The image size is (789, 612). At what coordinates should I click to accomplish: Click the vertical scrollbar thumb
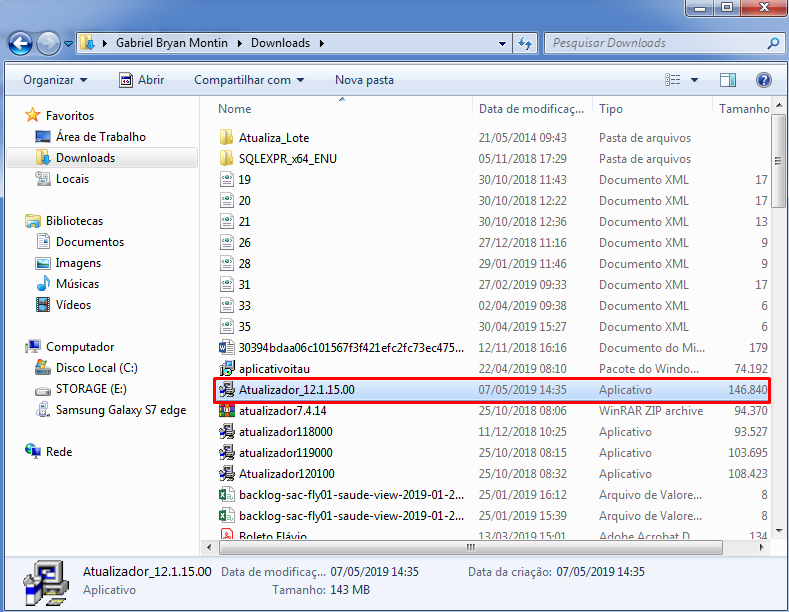click(779, 161)
